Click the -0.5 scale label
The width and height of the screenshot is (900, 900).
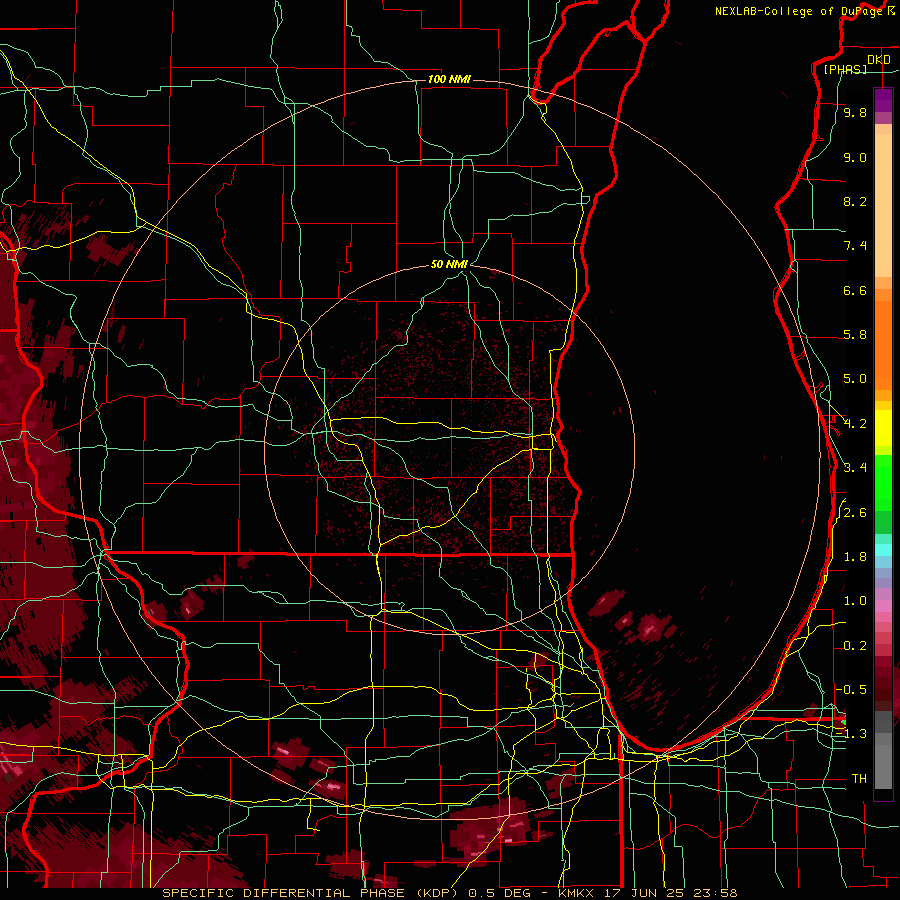(851, 690)
